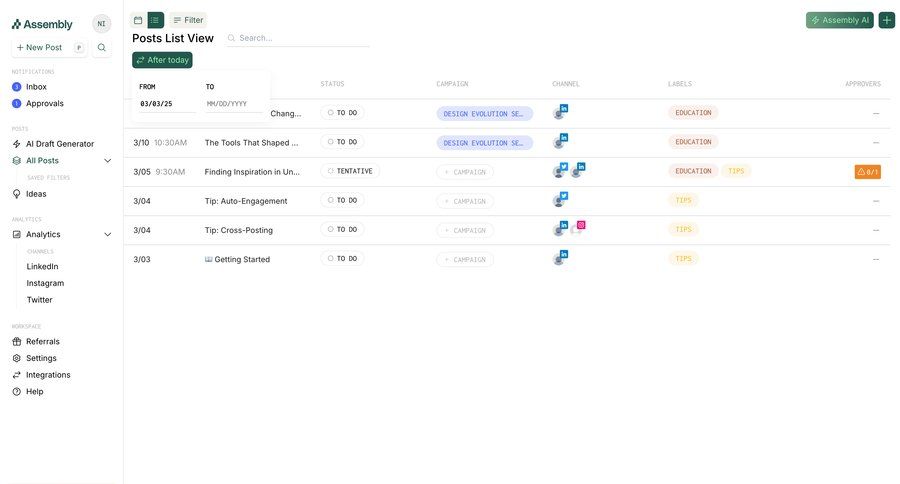Open Analytics section
The width and height of the screenshot is (900, 484).
click(x=43, y=234)
